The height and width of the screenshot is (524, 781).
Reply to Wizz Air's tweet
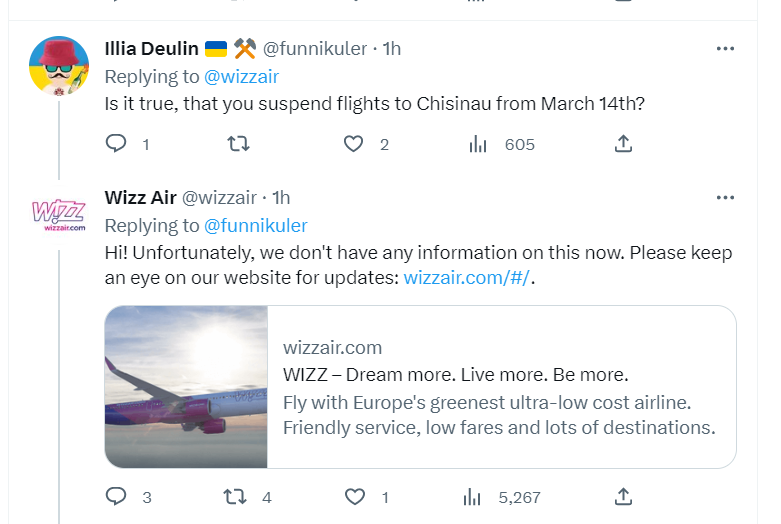pyautogui.click(x=117, y=496)
